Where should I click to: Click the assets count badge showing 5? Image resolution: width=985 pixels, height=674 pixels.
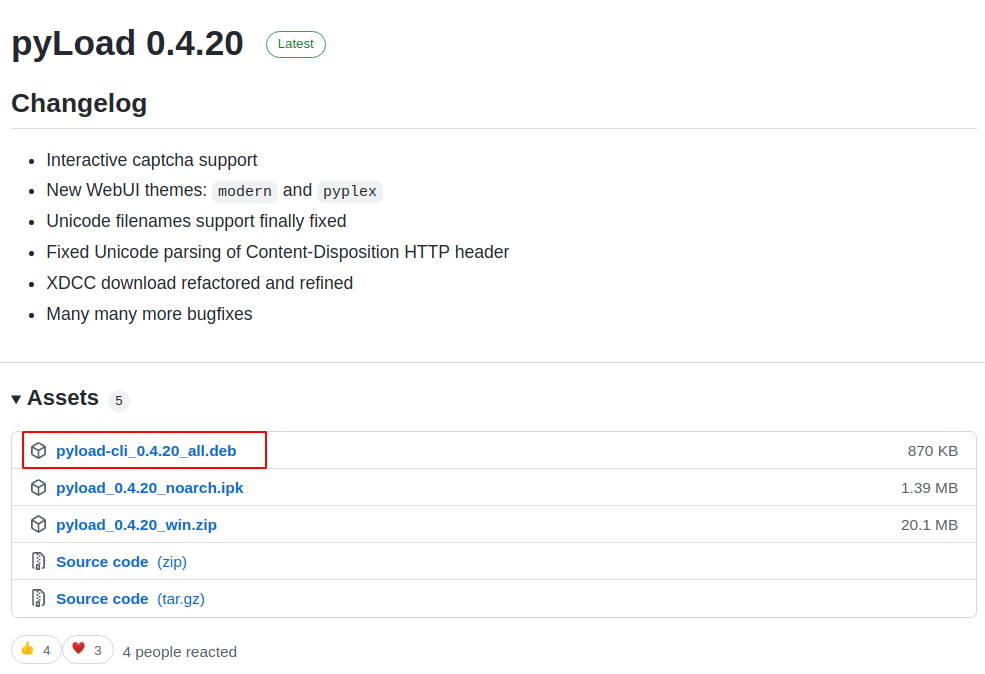click(x=118, y=400)
